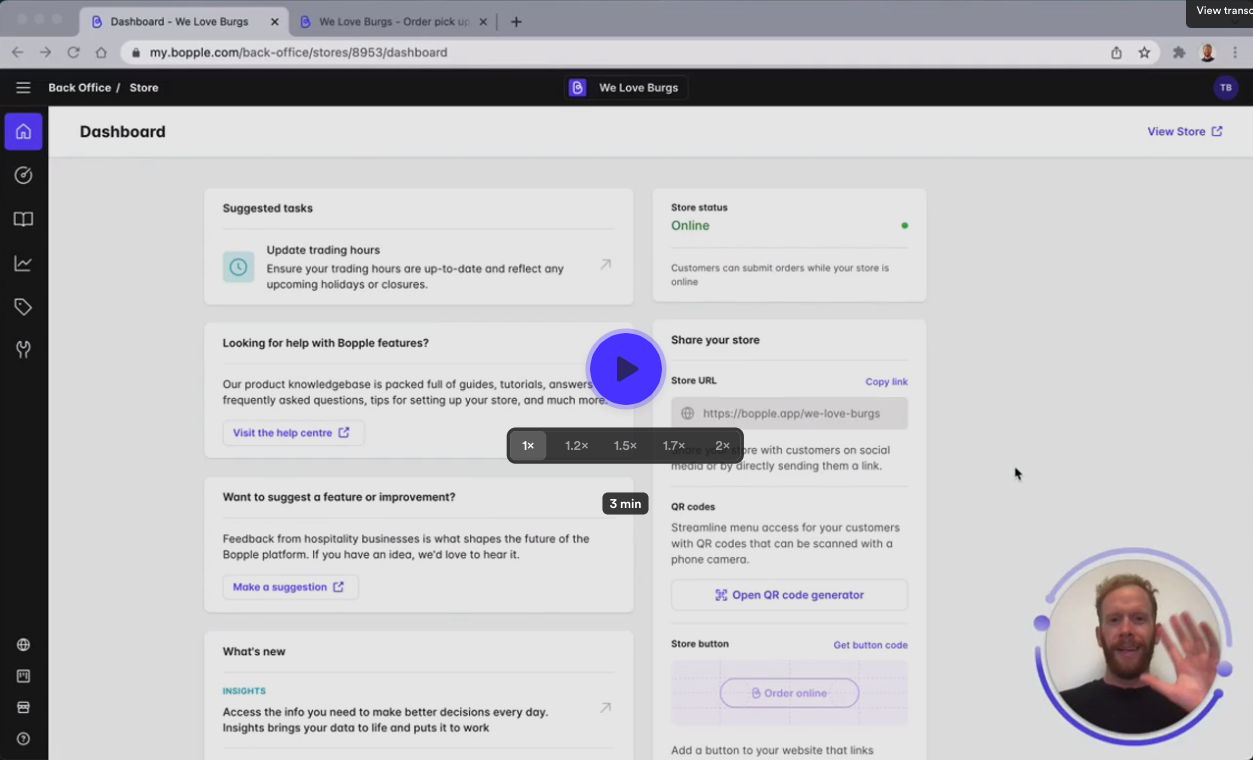Viewport: 1253px width, 760px height.
Task: Click the arrow beside Update trading hours
Action: [x=605, y=265]
